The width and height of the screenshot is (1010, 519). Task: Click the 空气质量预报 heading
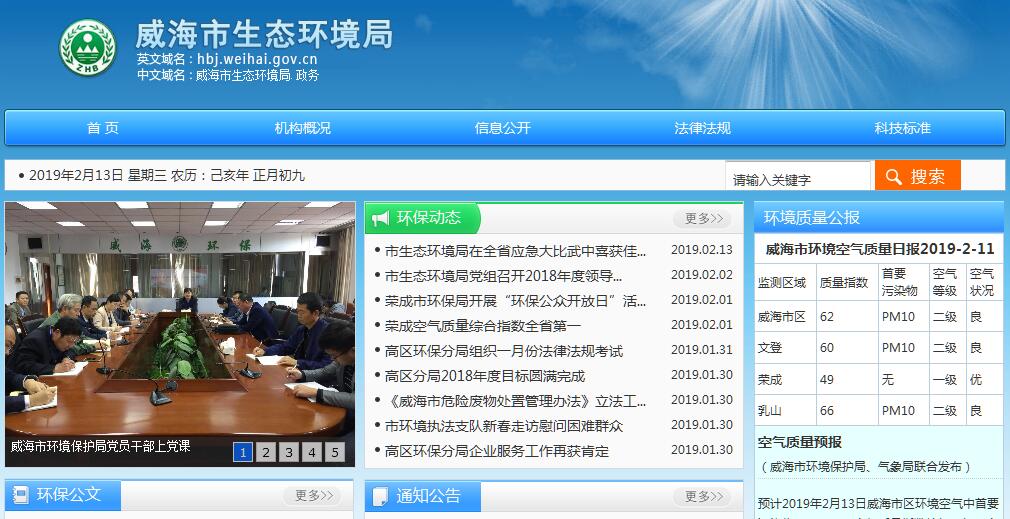pos(799,442)
